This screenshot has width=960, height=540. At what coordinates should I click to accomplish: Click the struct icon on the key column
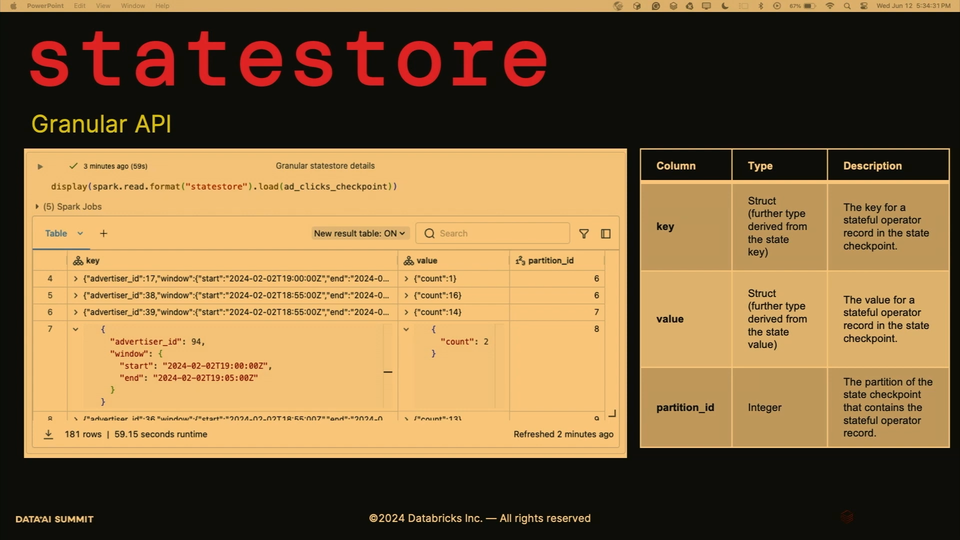(78, 260)
